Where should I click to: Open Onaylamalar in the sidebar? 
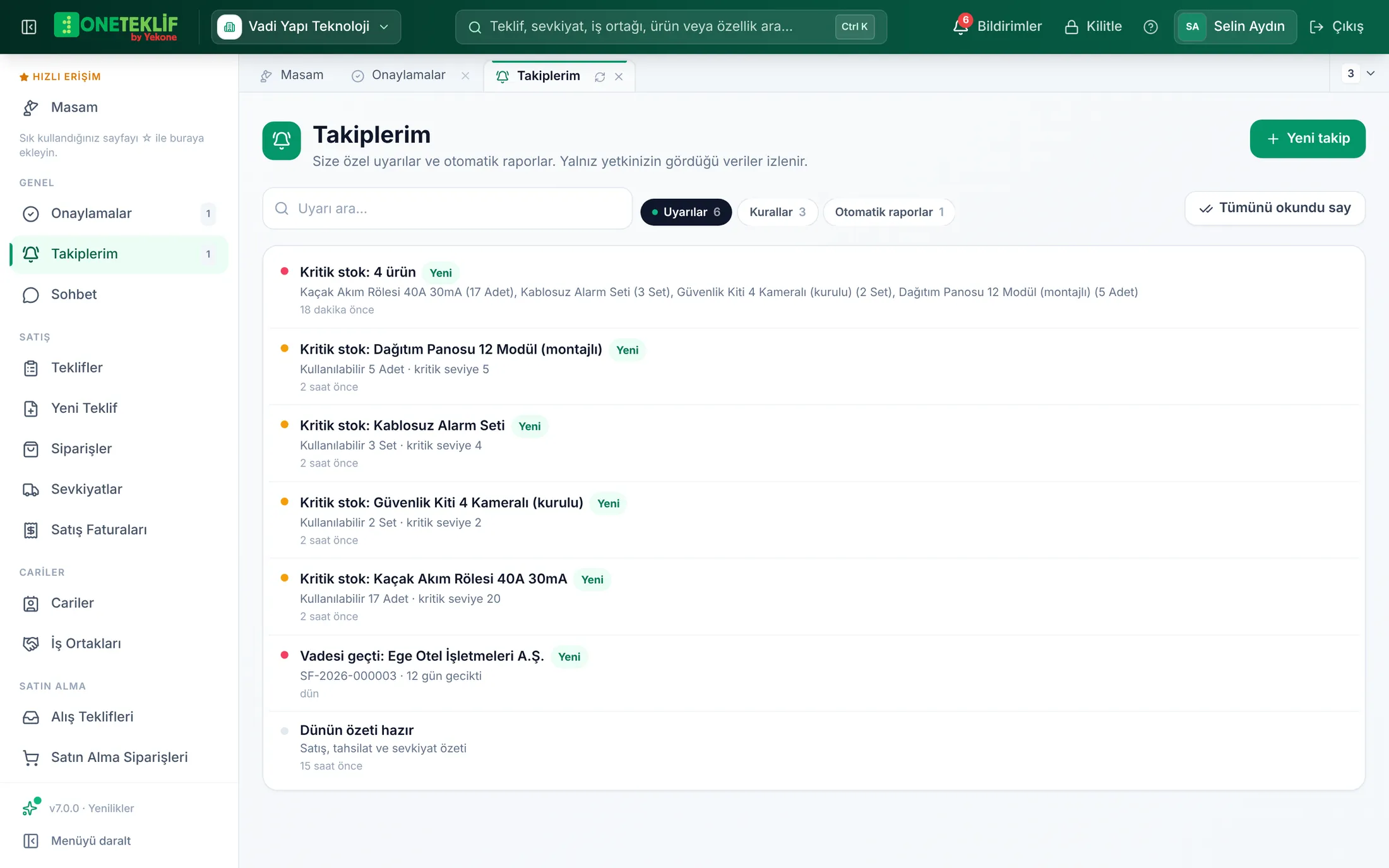(x=119, y=213)
